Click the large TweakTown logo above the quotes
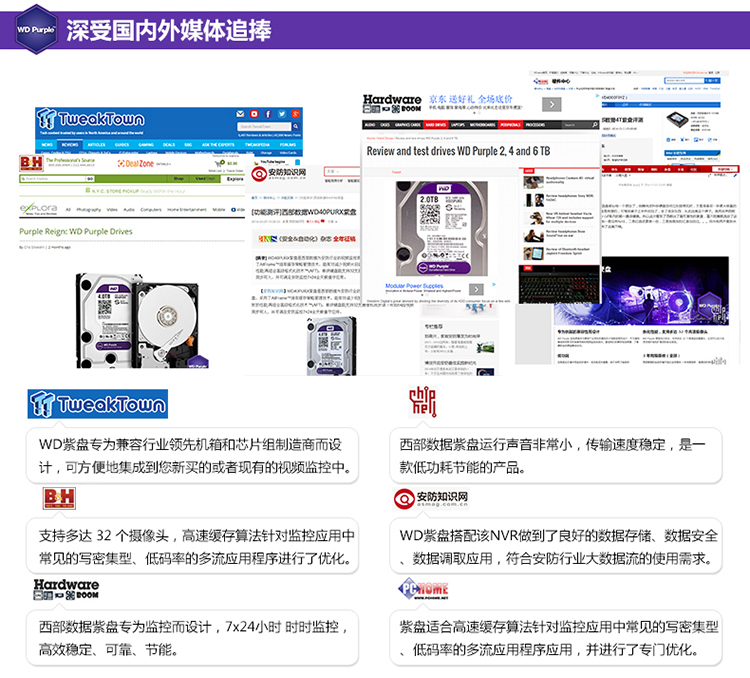 (x=98, y=404)
